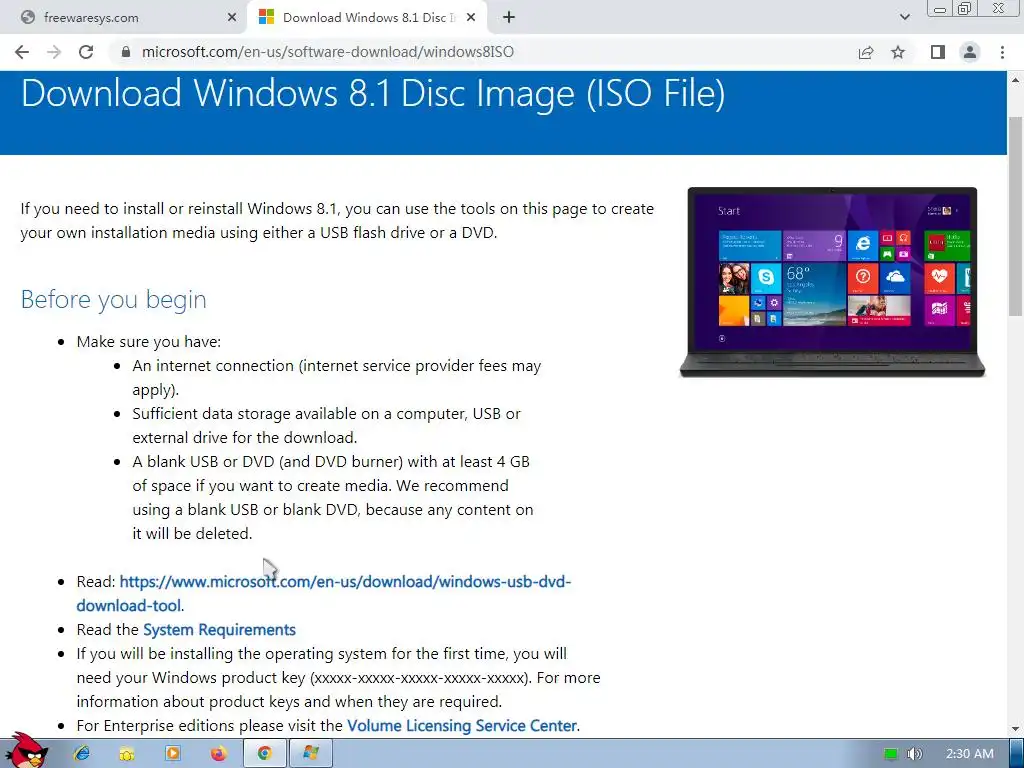Viewport: 1024px width, 768px height.
Task: Reload the Microsoft download page
Action: [86, 52]
